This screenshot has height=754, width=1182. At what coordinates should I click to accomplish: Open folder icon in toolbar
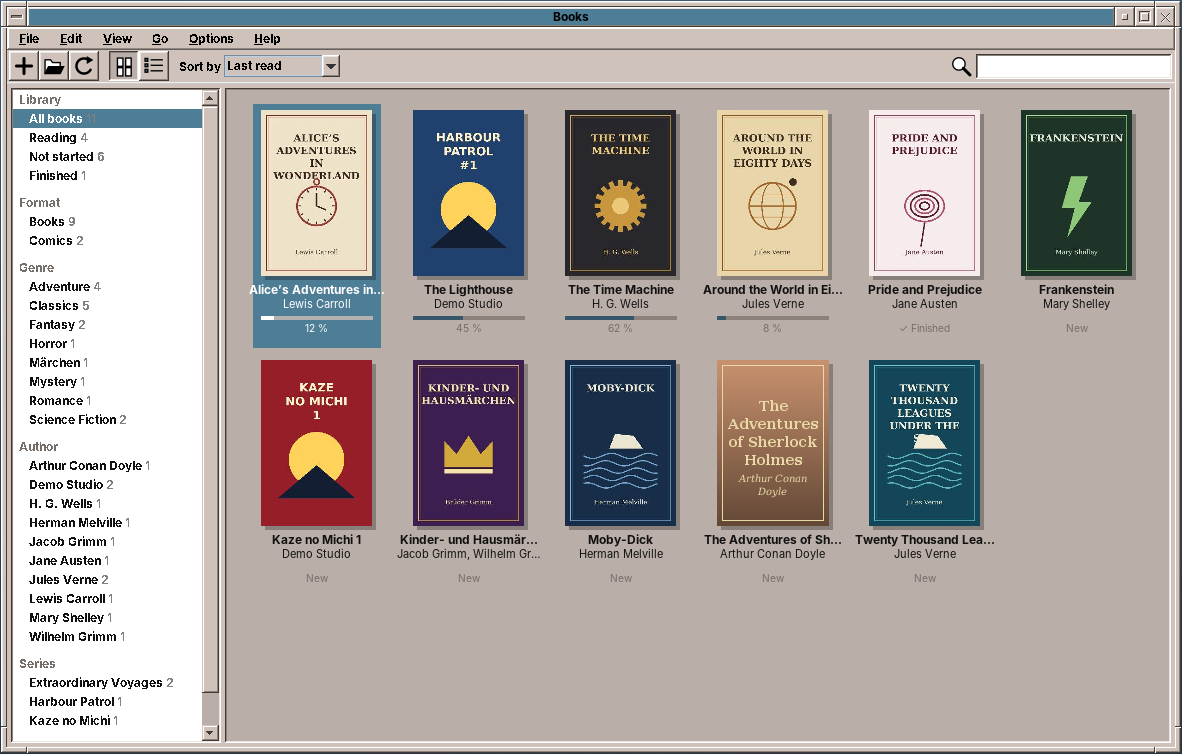[54, 66]
